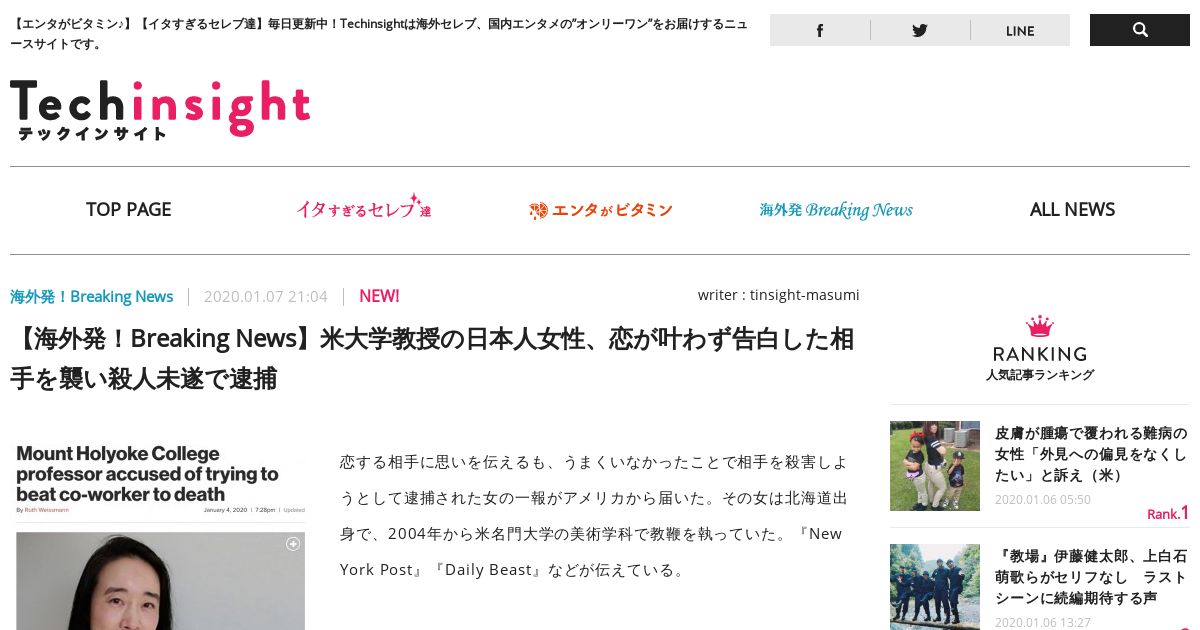
Task: Click the Mount Holyoke College article image
Action: click(x=160, y=537)
